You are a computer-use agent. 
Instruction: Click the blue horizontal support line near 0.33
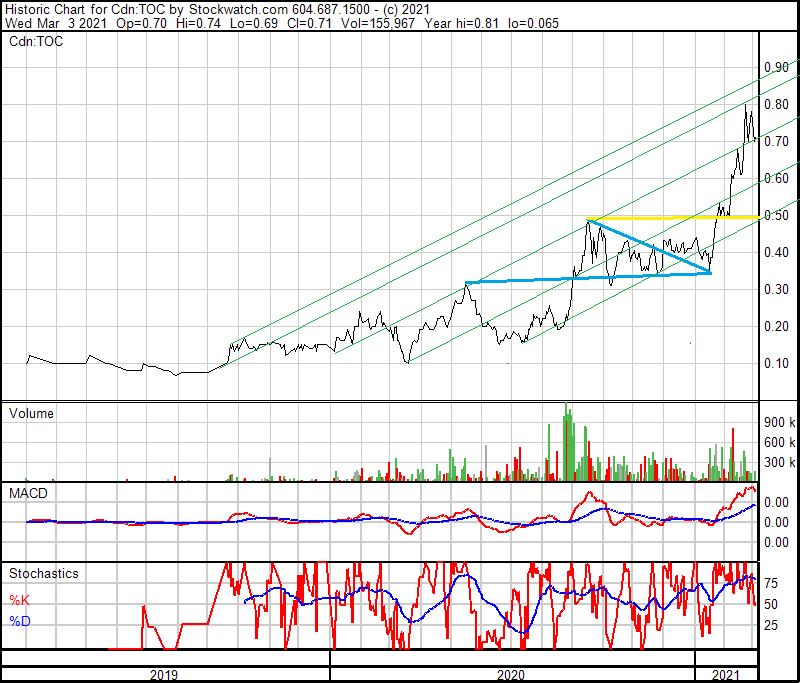click(x=588, y=278)
